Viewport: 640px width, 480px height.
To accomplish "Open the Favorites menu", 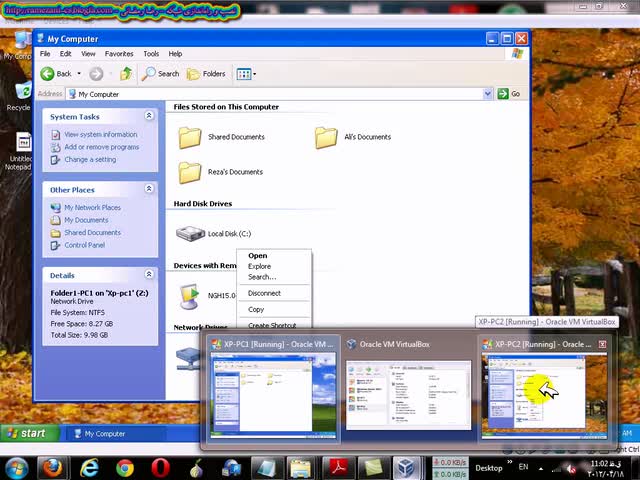I will pos(119,54).
